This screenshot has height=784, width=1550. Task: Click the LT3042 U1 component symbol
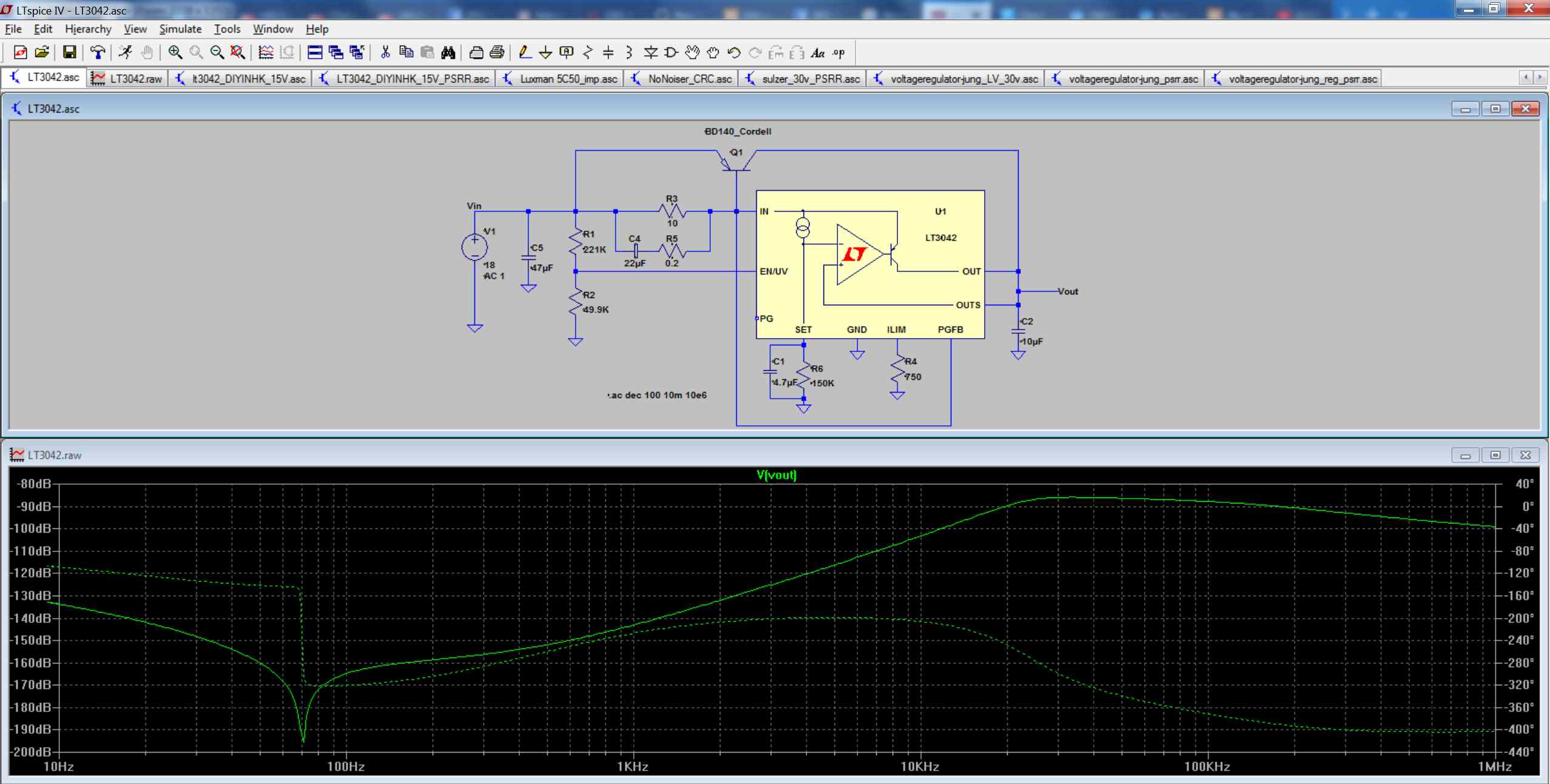click(870, 264)
